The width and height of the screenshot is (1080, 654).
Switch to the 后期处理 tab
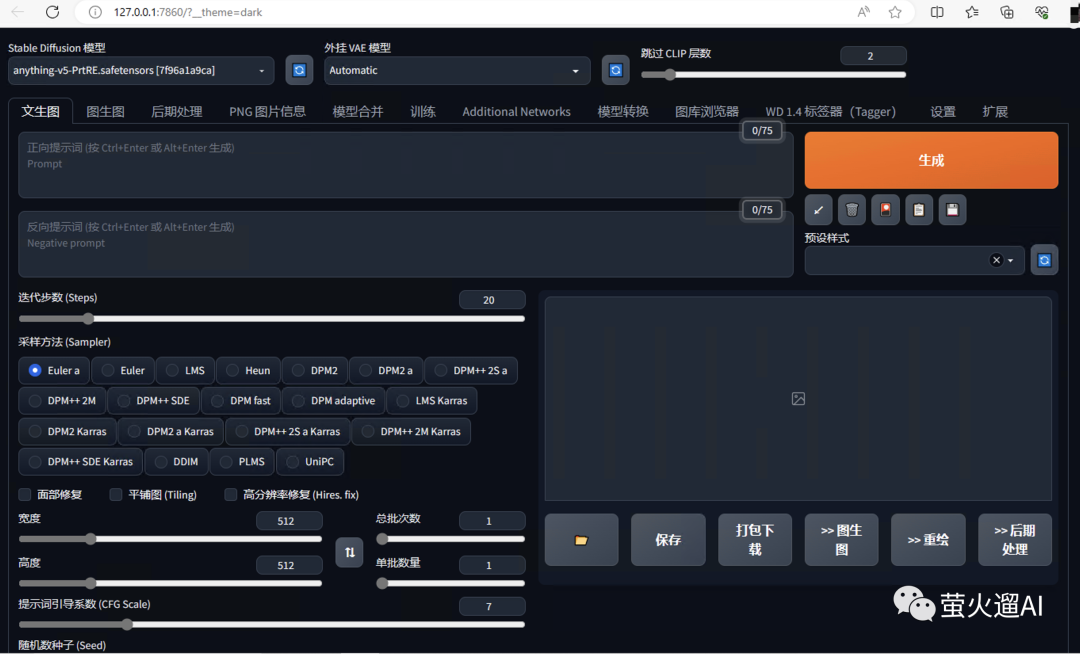coord(177,112)
